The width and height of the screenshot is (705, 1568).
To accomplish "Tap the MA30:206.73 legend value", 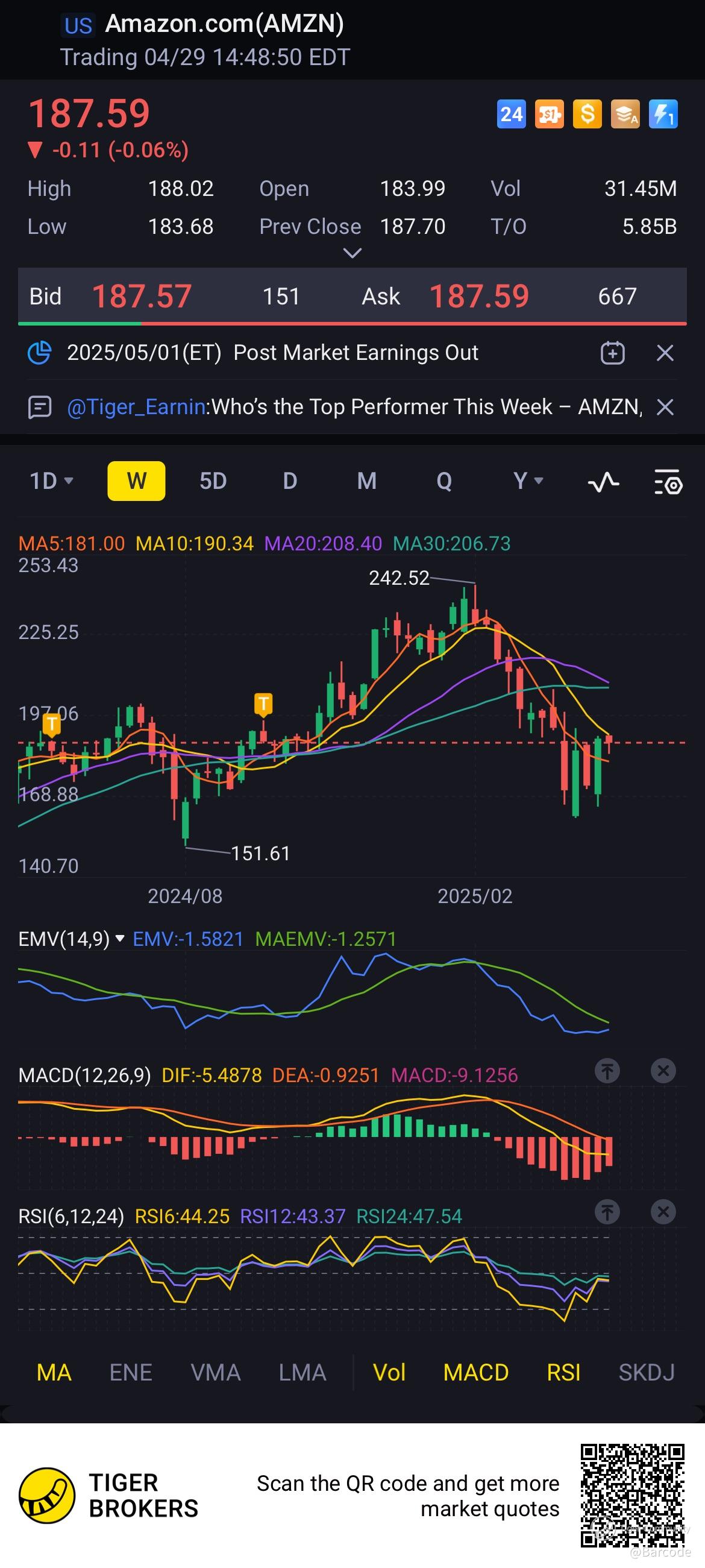I will [452, 543].
